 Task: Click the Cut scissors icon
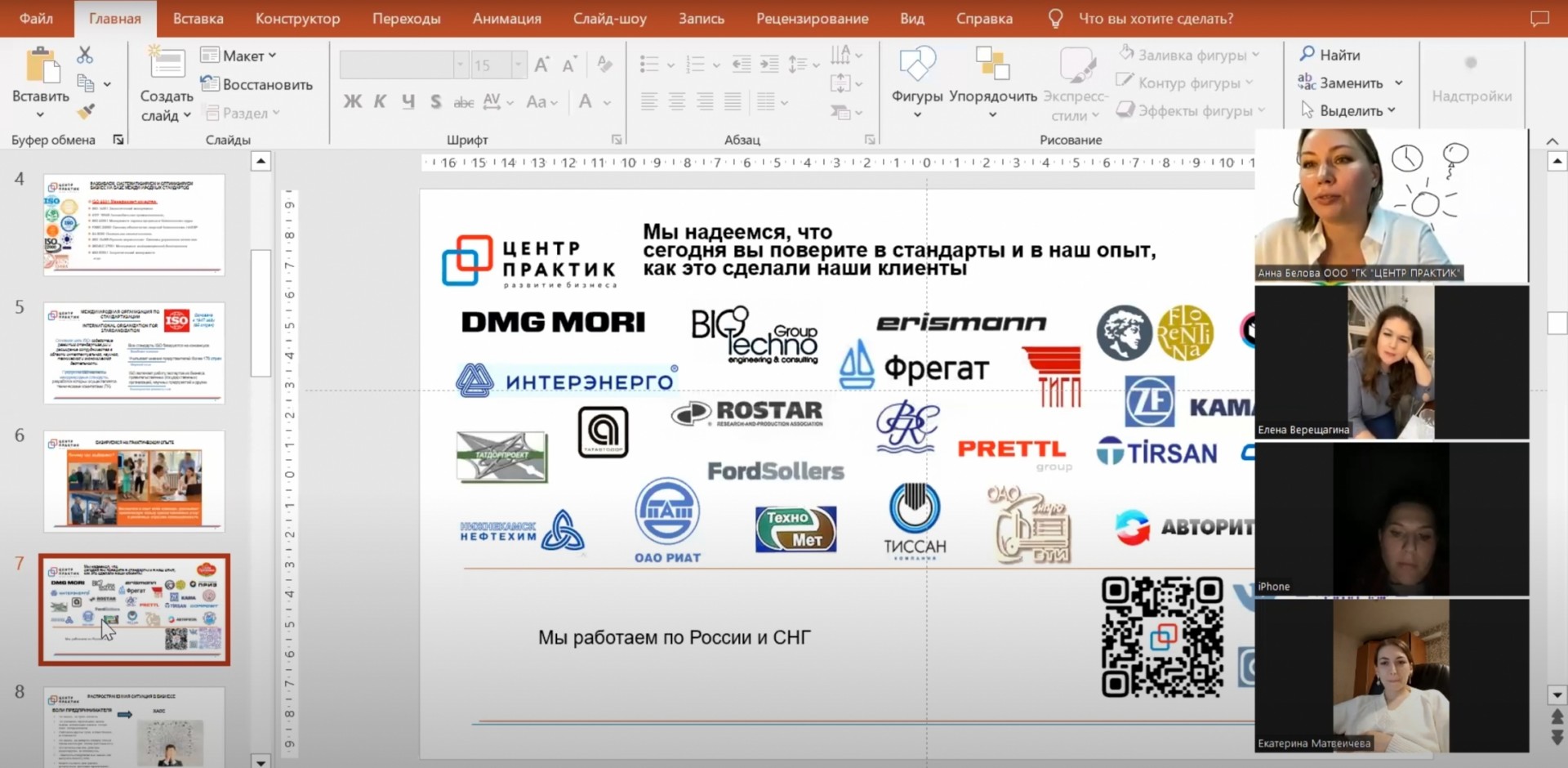click(85, 55)
